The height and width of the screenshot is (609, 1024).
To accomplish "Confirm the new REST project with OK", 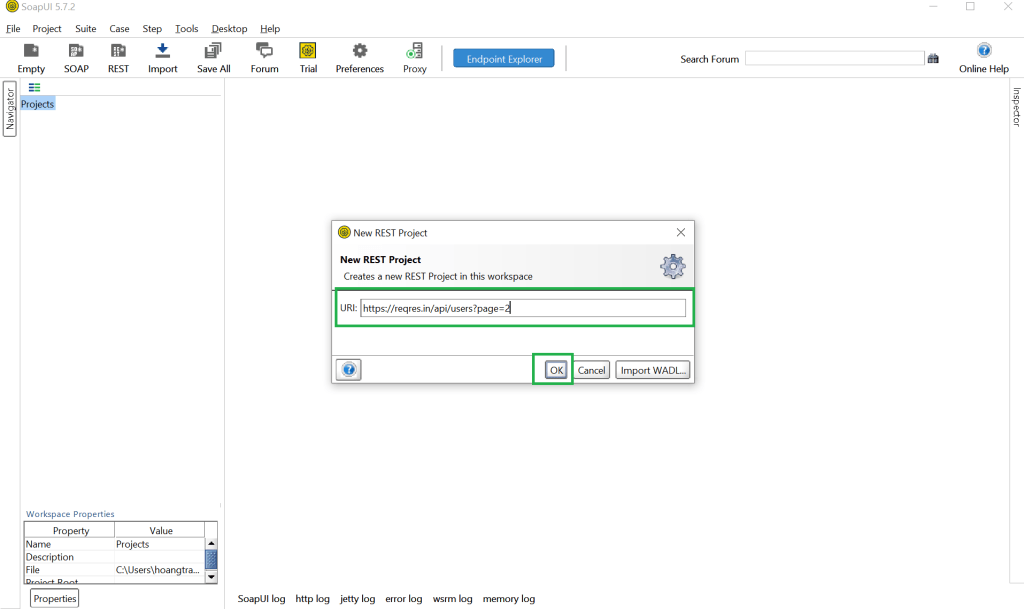I will pyautogui.click(x=556, y=370).
